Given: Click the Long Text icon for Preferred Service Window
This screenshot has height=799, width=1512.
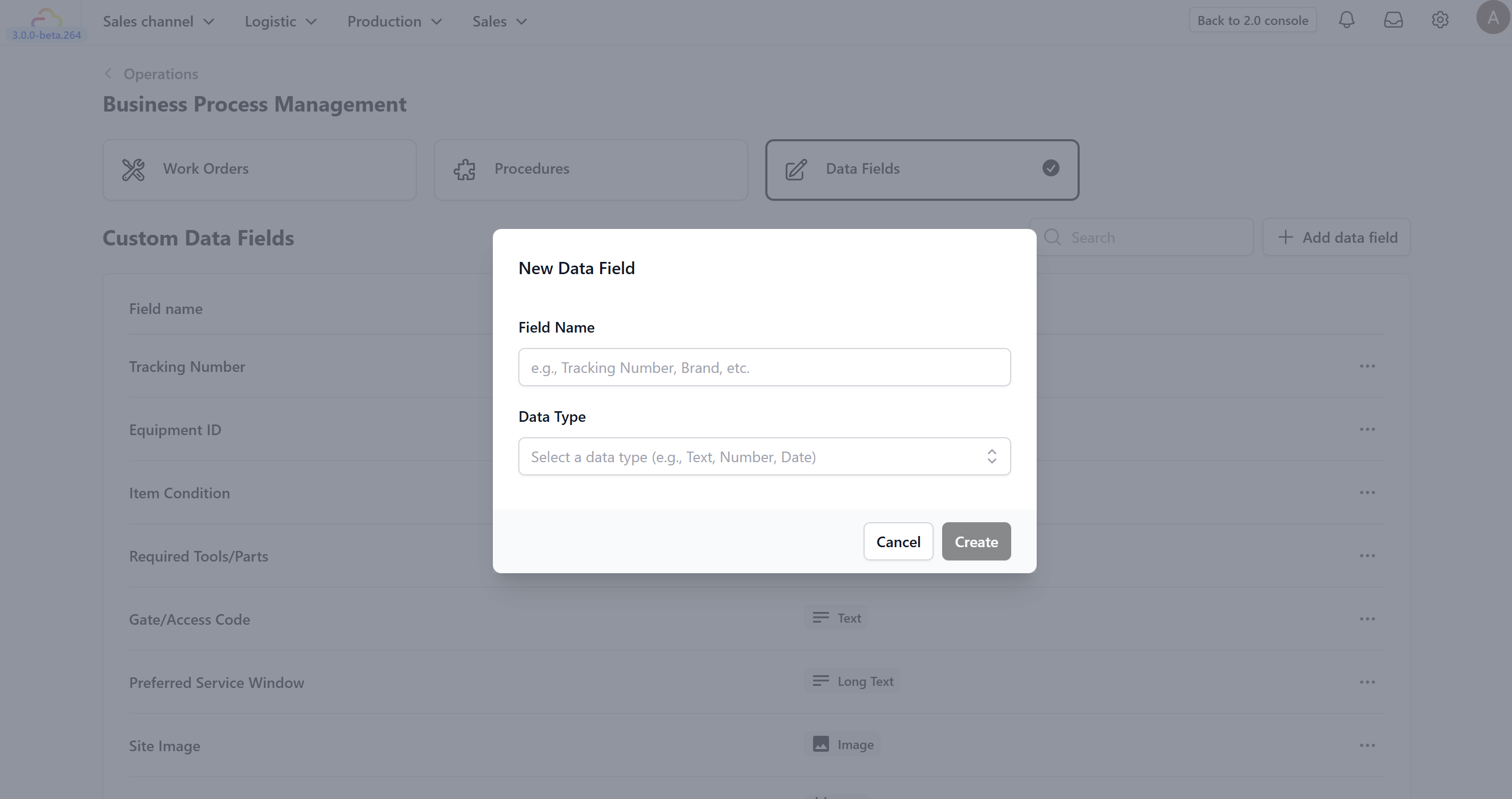Looking at the screenshot, I should coord(821,681).
